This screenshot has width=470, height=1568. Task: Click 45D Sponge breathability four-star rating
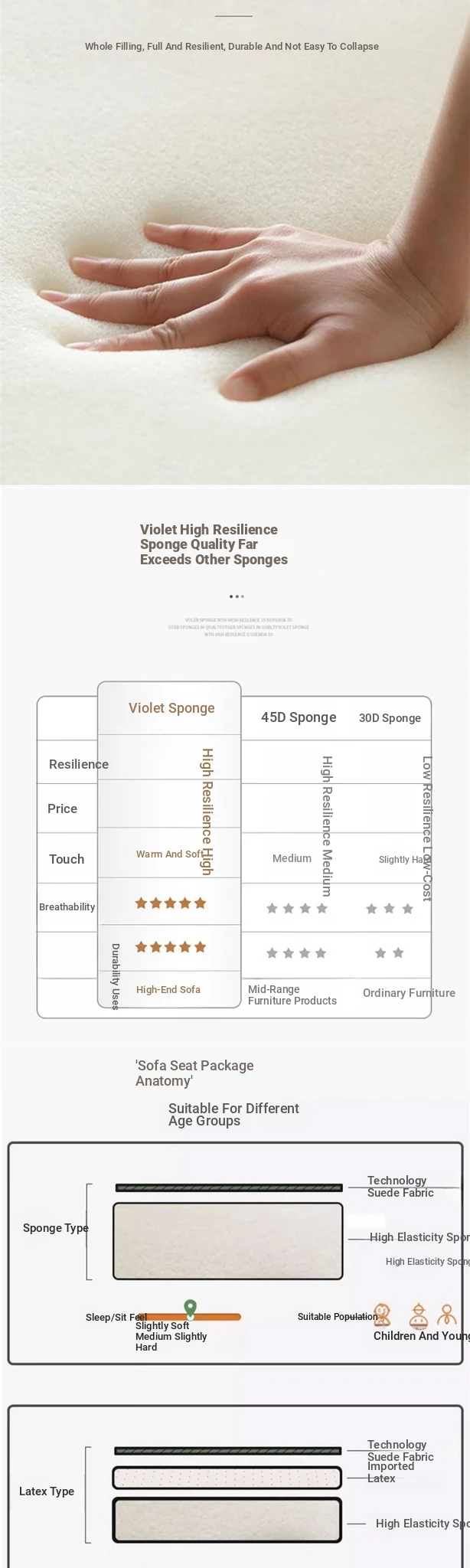[x=297, y=909]
